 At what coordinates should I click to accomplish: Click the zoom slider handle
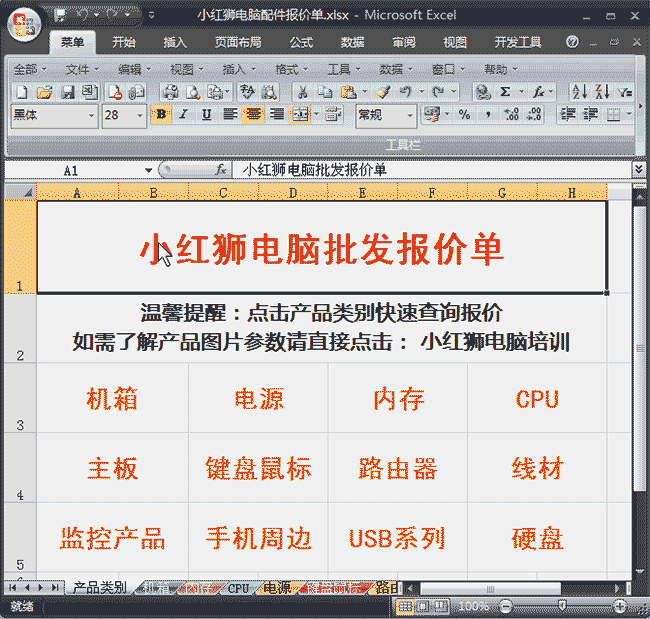562,606
